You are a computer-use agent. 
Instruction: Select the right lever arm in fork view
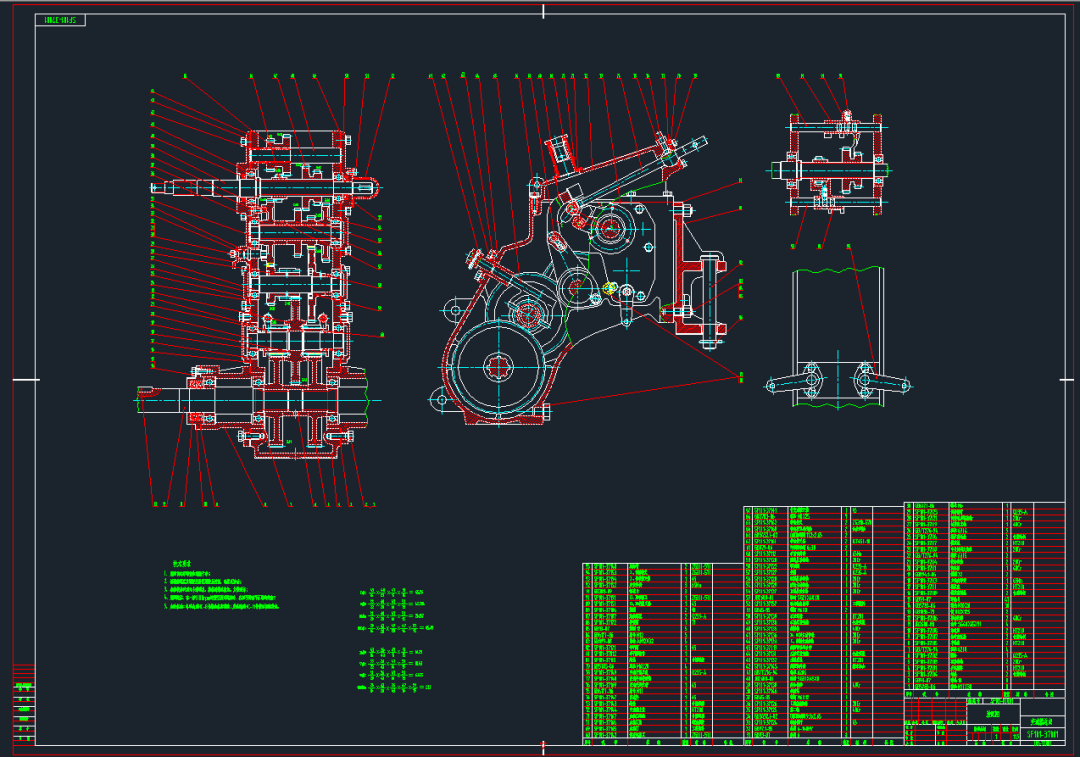[882, 381]
